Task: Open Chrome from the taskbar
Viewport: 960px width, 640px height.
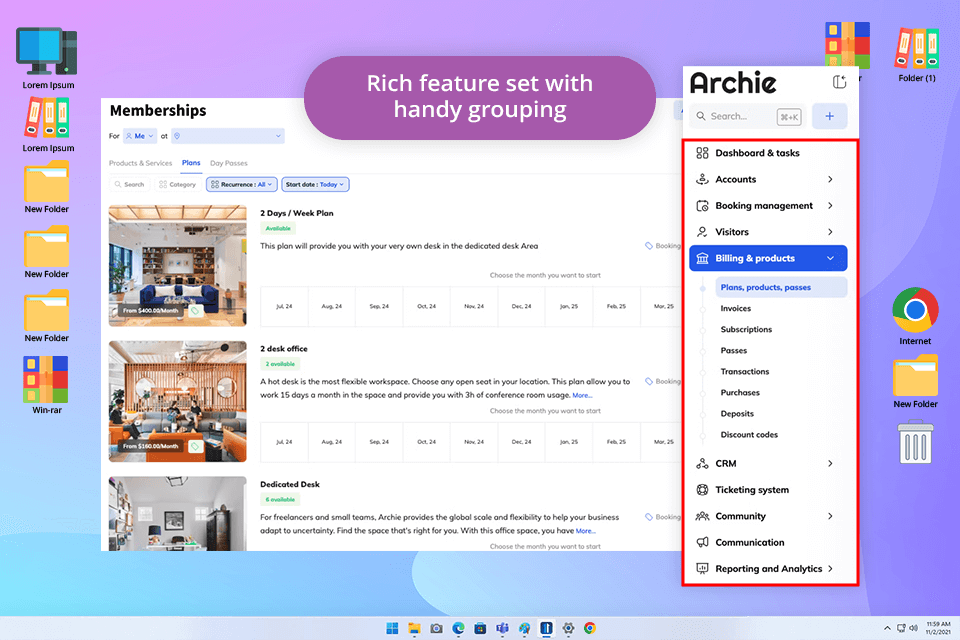Action: pos(590,628)
